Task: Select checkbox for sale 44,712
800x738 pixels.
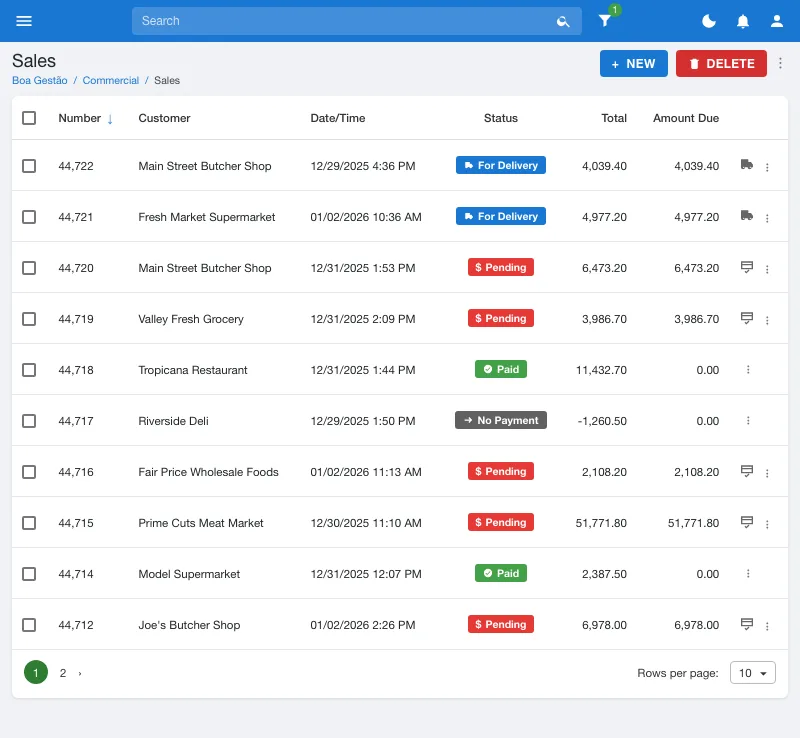Action: [29, 625]
